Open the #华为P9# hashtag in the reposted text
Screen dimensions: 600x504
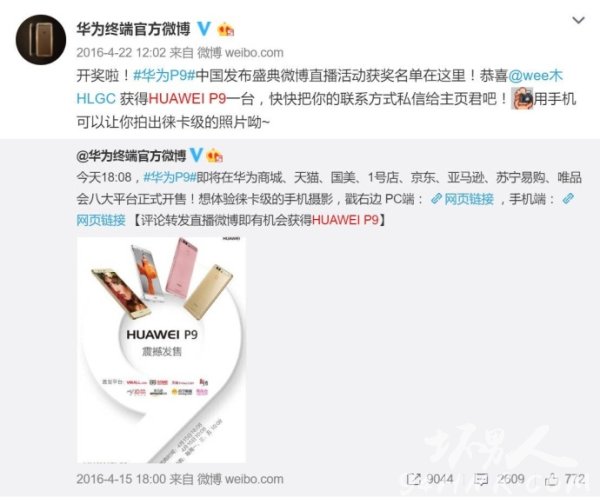(170, 177)
